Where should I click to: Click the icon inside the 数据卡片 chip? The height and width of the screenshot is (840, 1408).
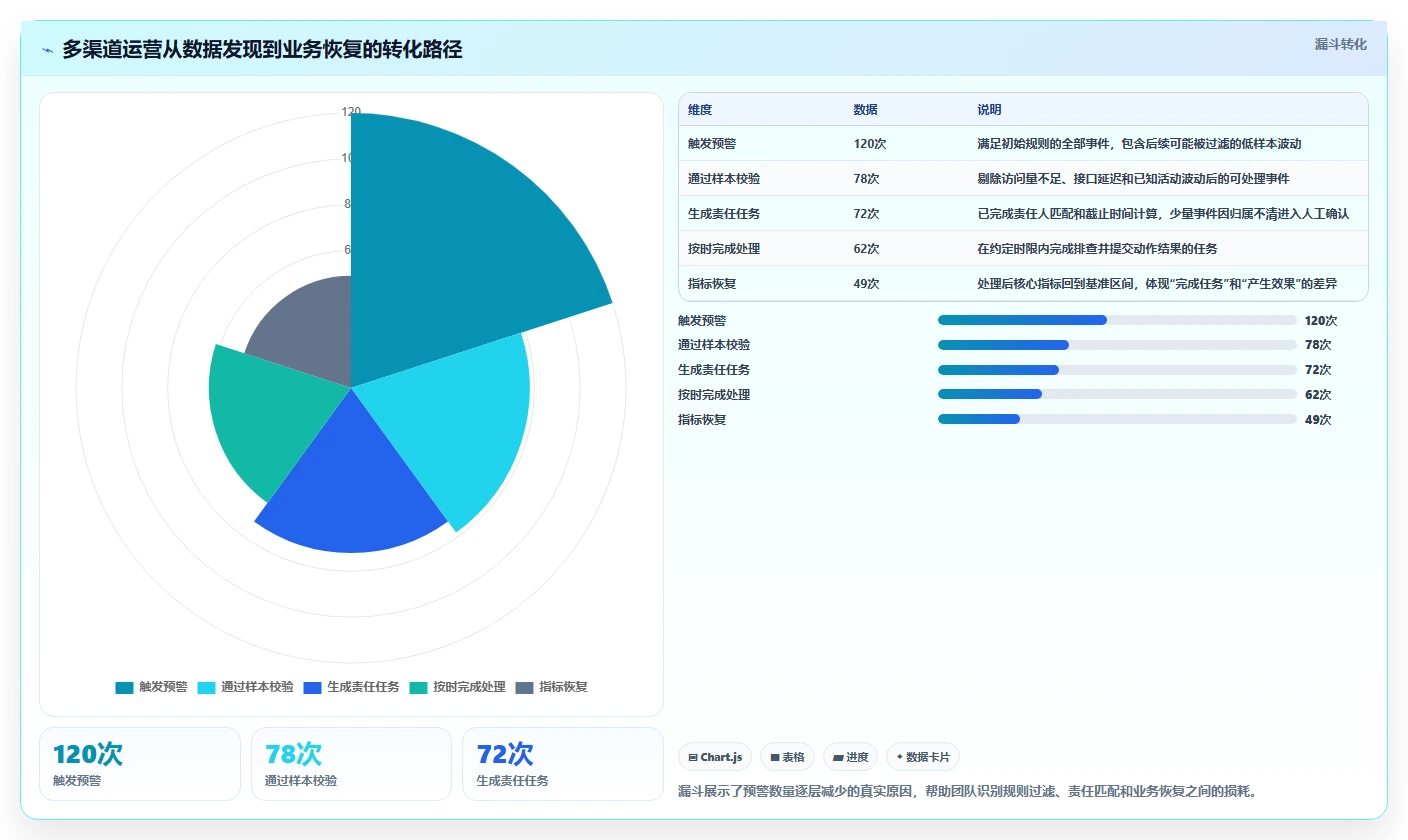(x=900, y=757)
